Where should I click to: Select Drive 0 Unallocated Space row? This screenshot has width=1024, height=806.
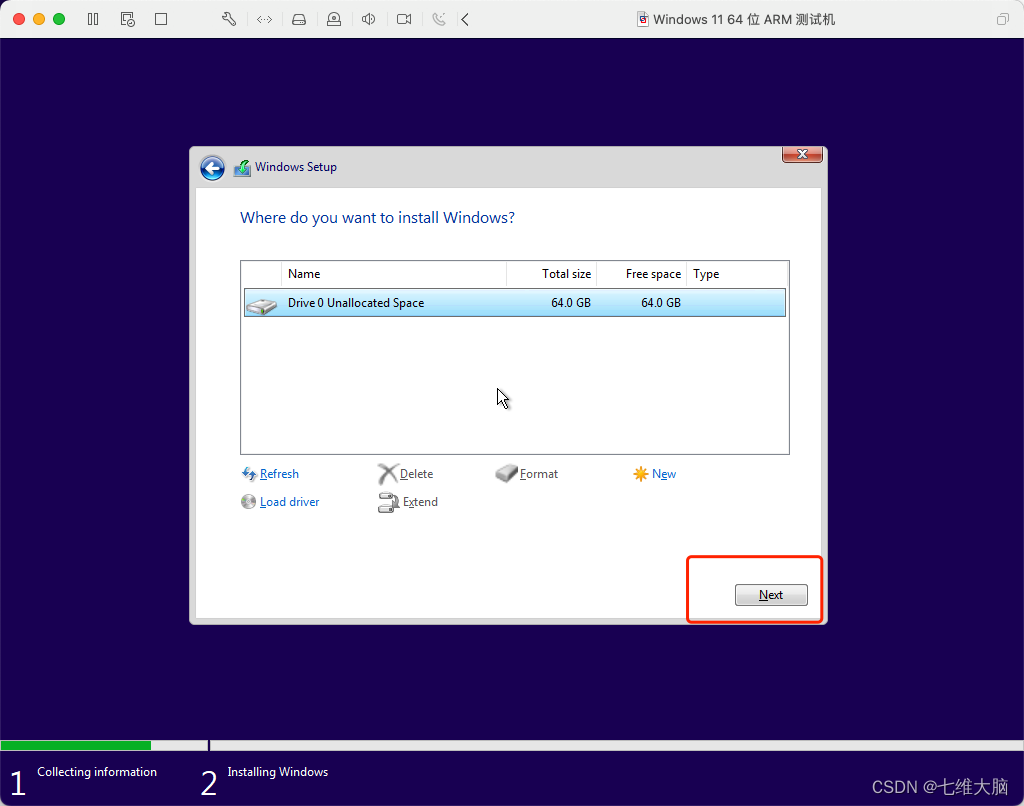[x=515, y=303]
